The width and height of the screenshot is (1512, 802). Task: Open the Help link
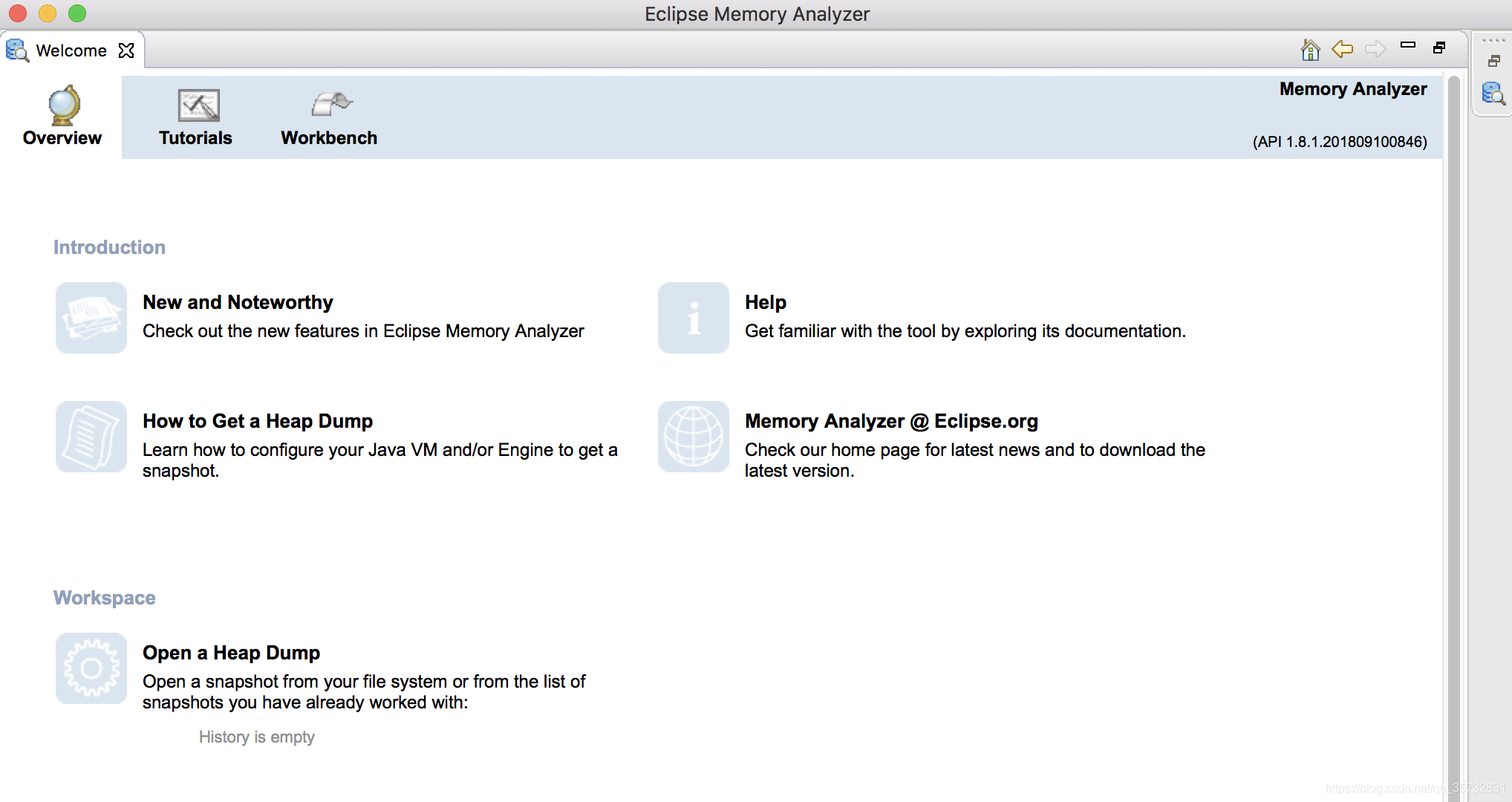(766, 302)
